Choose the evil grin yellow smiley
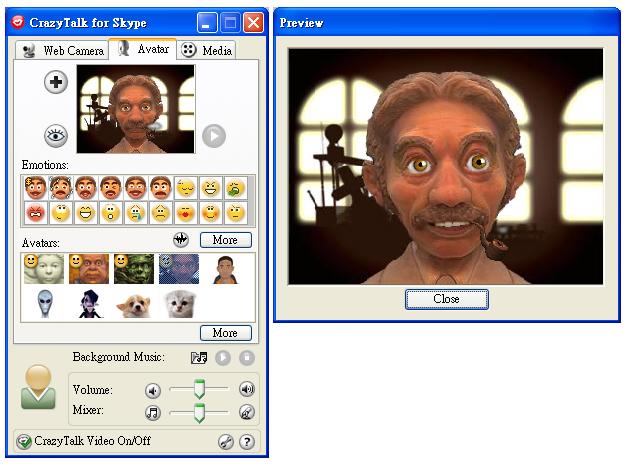The image size is (629, 464). click(x=211, y=188)
